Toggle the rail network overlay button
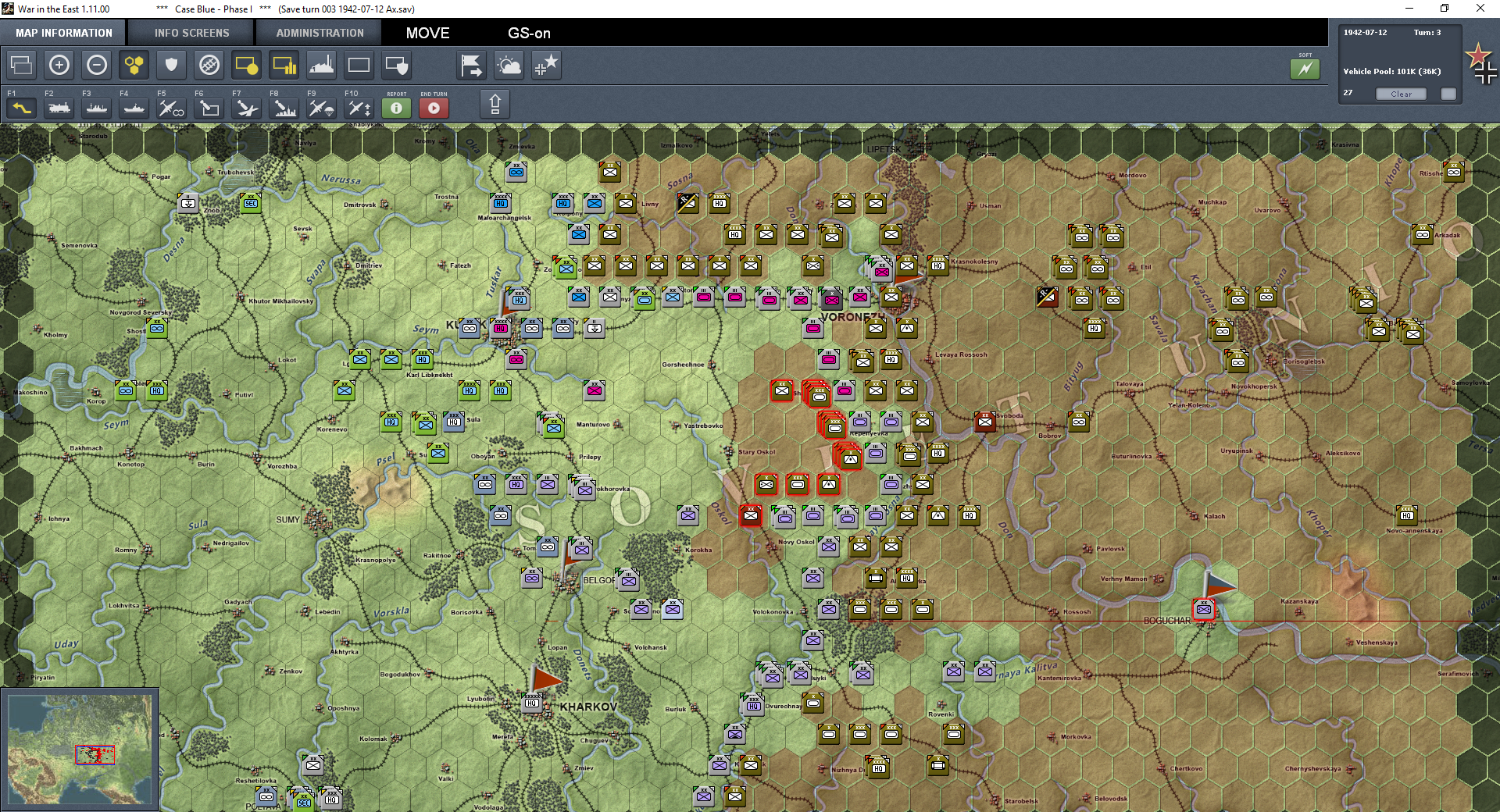 (209, 65)
